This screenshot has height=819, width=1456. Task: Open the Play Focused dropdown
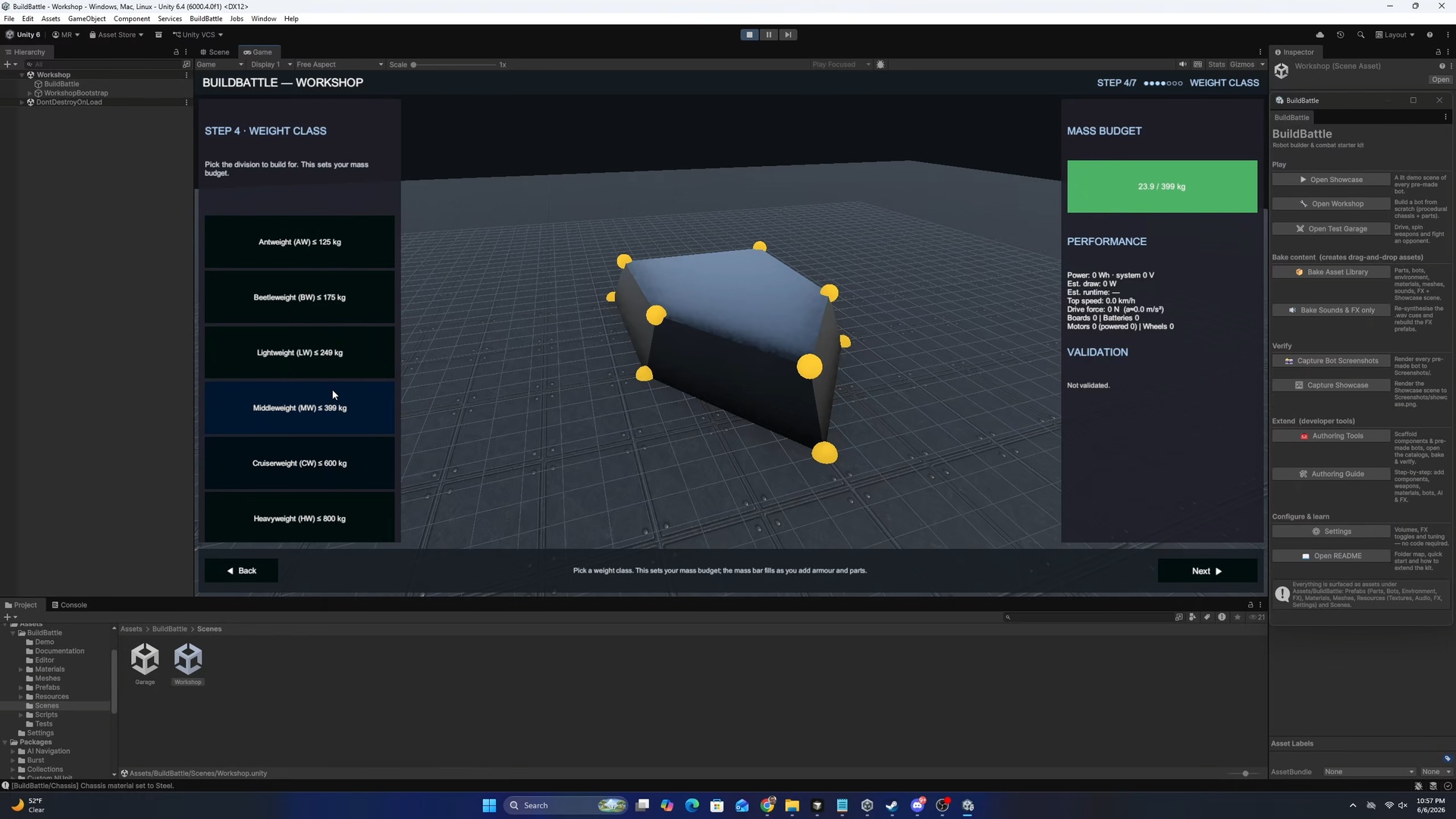[x=841, y=64]
